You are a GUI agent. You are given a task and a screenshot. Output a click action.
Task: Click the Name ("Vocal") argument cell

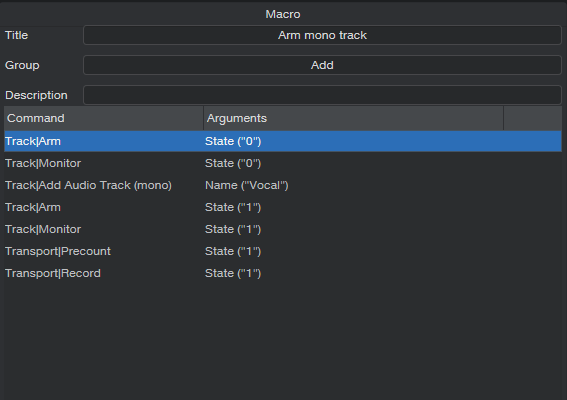point(247,185)
